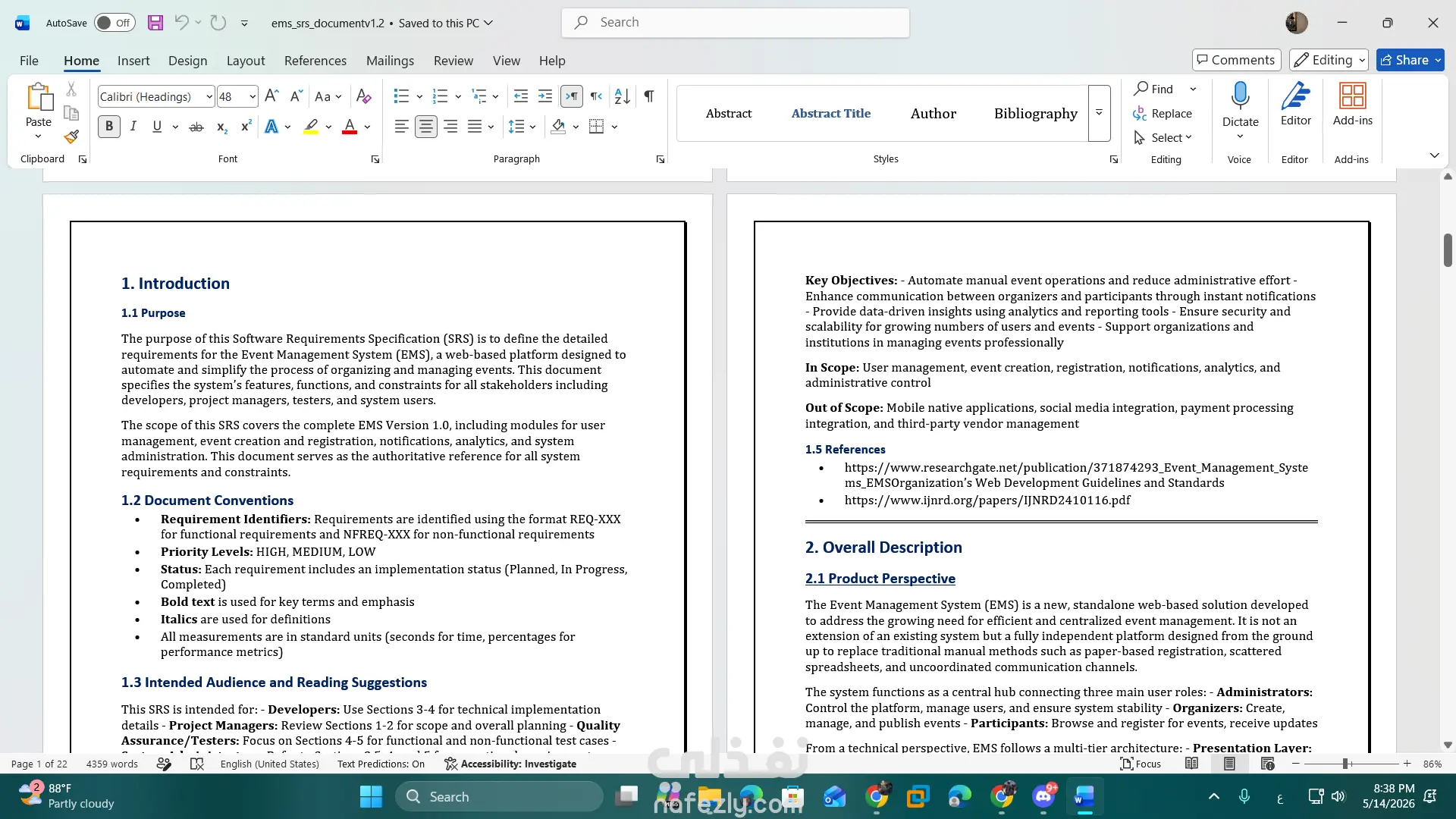Expand the Select menu
Image resolution: width=1456 pixels, height=819 pixels.
[1163, 137]
